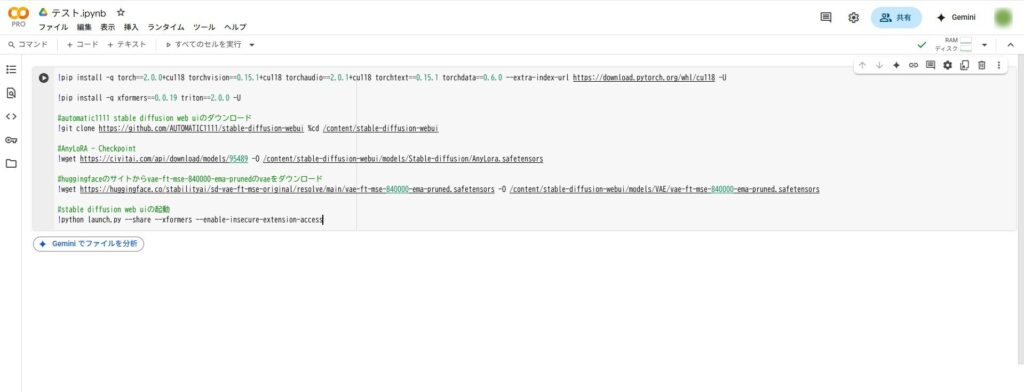The height and width of the screenshot is (392, 1024).
Task: Click the notebook title テスト.ipynb
Action: pos(79,12)
